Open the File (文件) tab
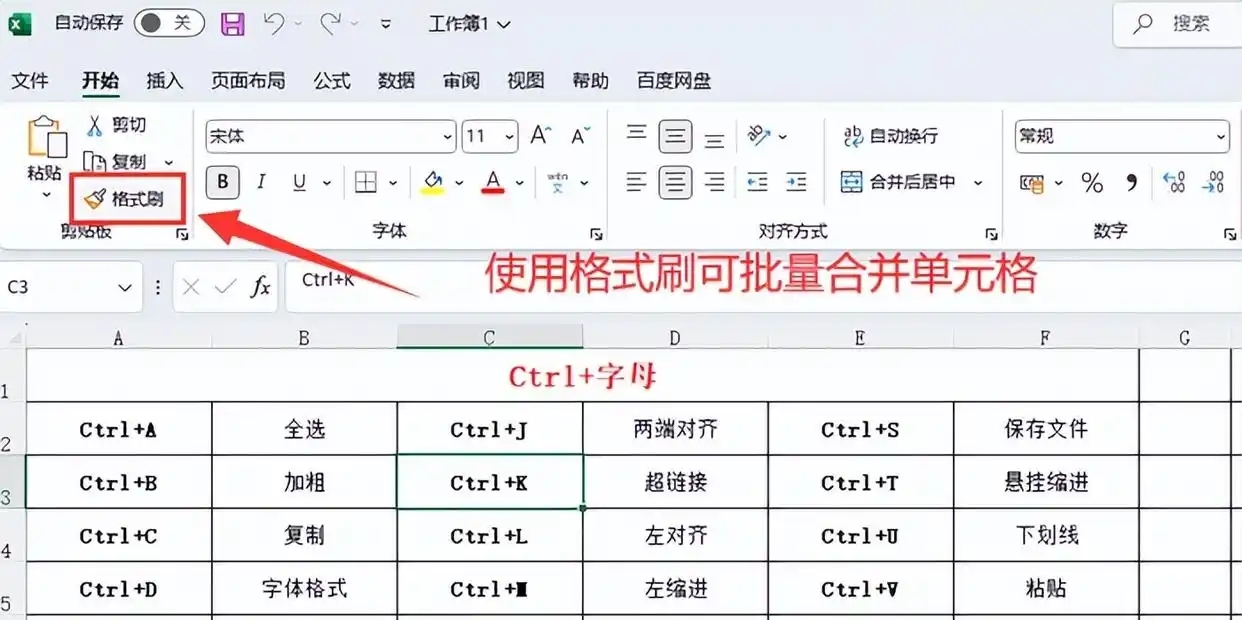Viewport: 1242px width, 620px height. point(30,81)
